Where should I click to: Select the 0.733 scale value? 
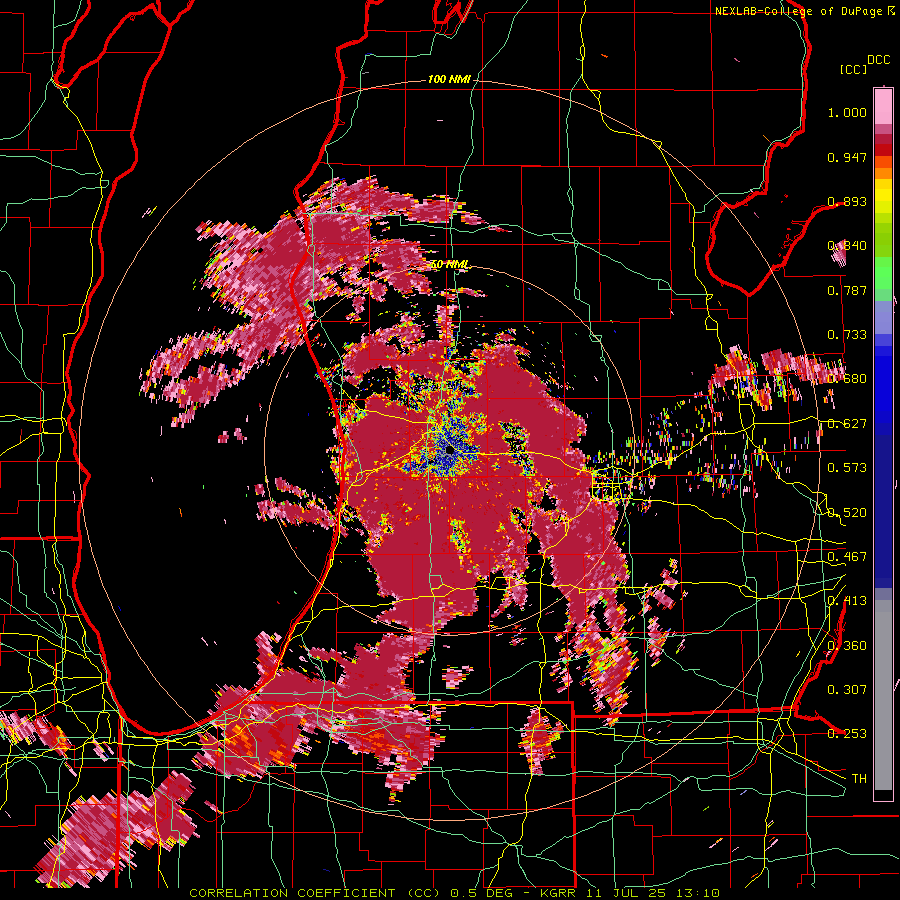coord(847,335)
